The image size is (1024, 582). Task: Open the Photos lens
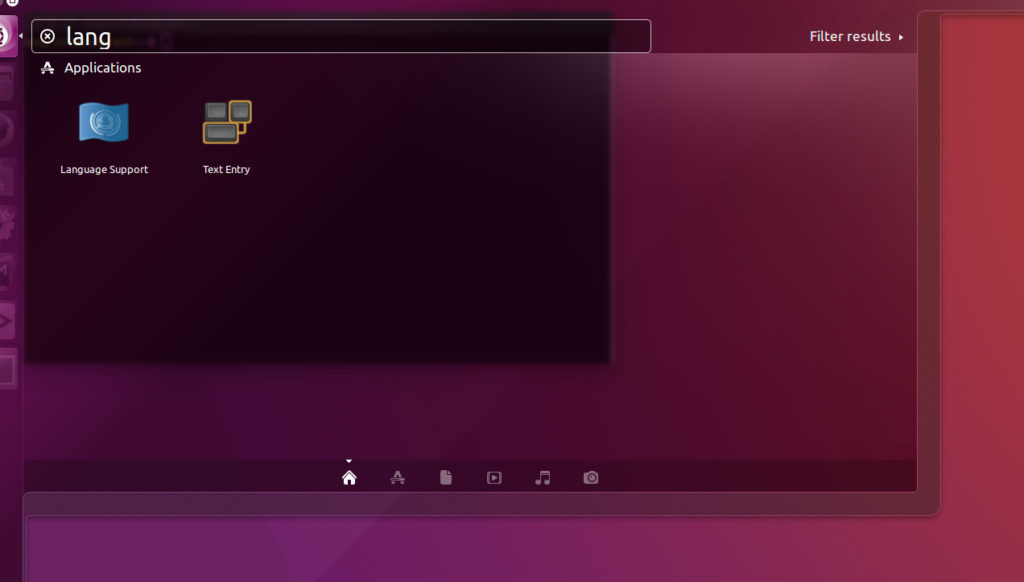pos(590,477)
